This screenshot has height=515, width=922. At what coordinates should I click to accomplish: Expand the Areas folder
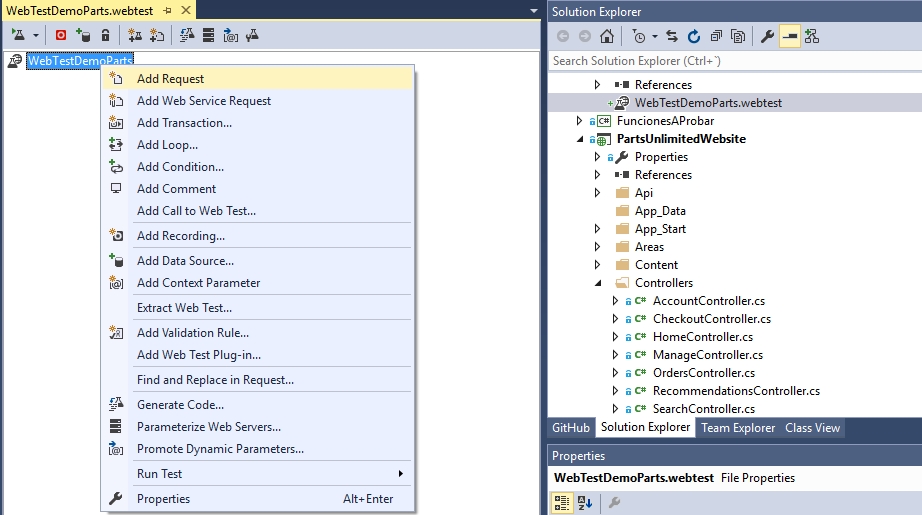coord(597,247)
